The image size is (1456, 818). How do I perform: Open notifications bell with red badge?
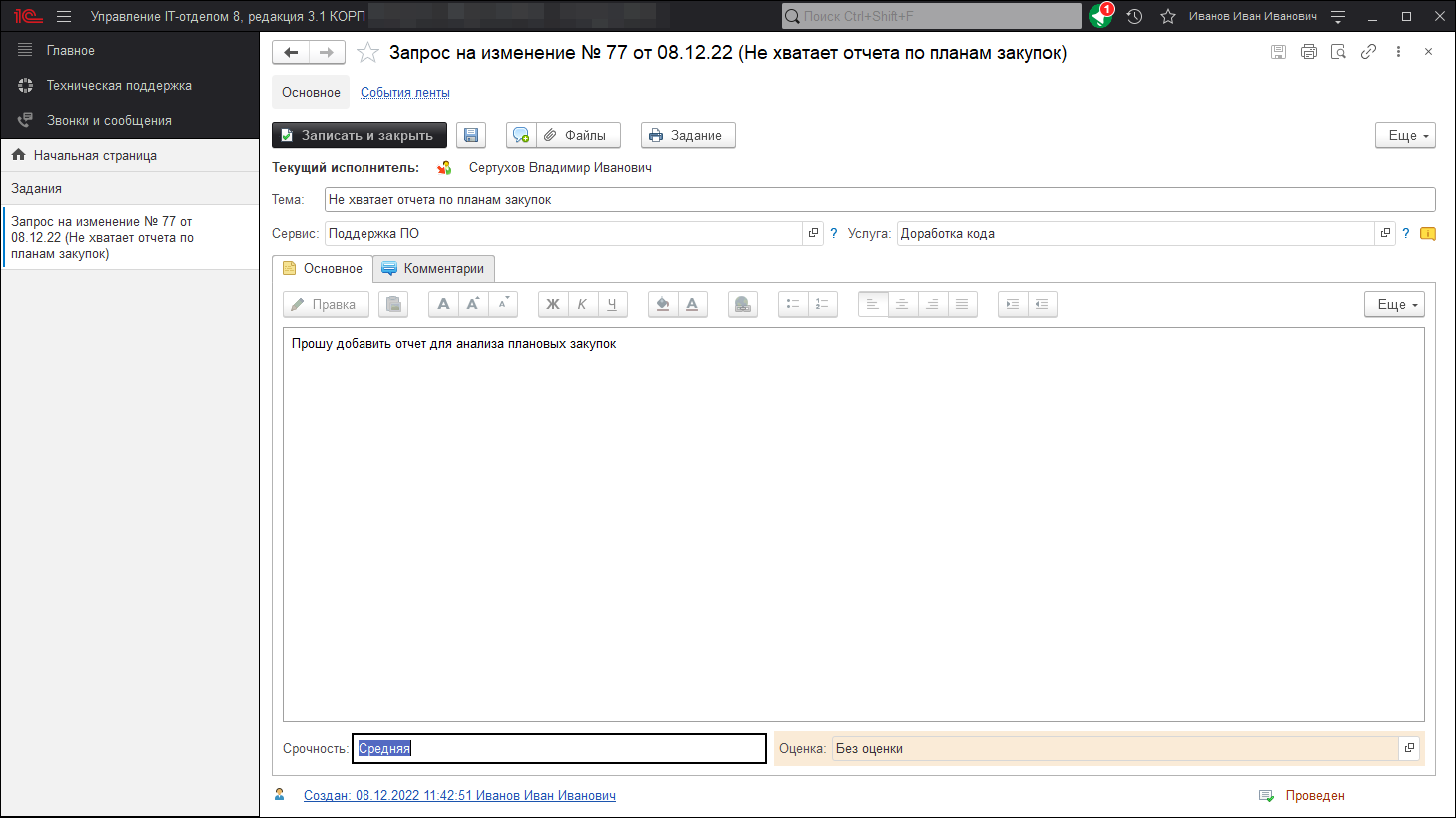[x=1100, y=16]
